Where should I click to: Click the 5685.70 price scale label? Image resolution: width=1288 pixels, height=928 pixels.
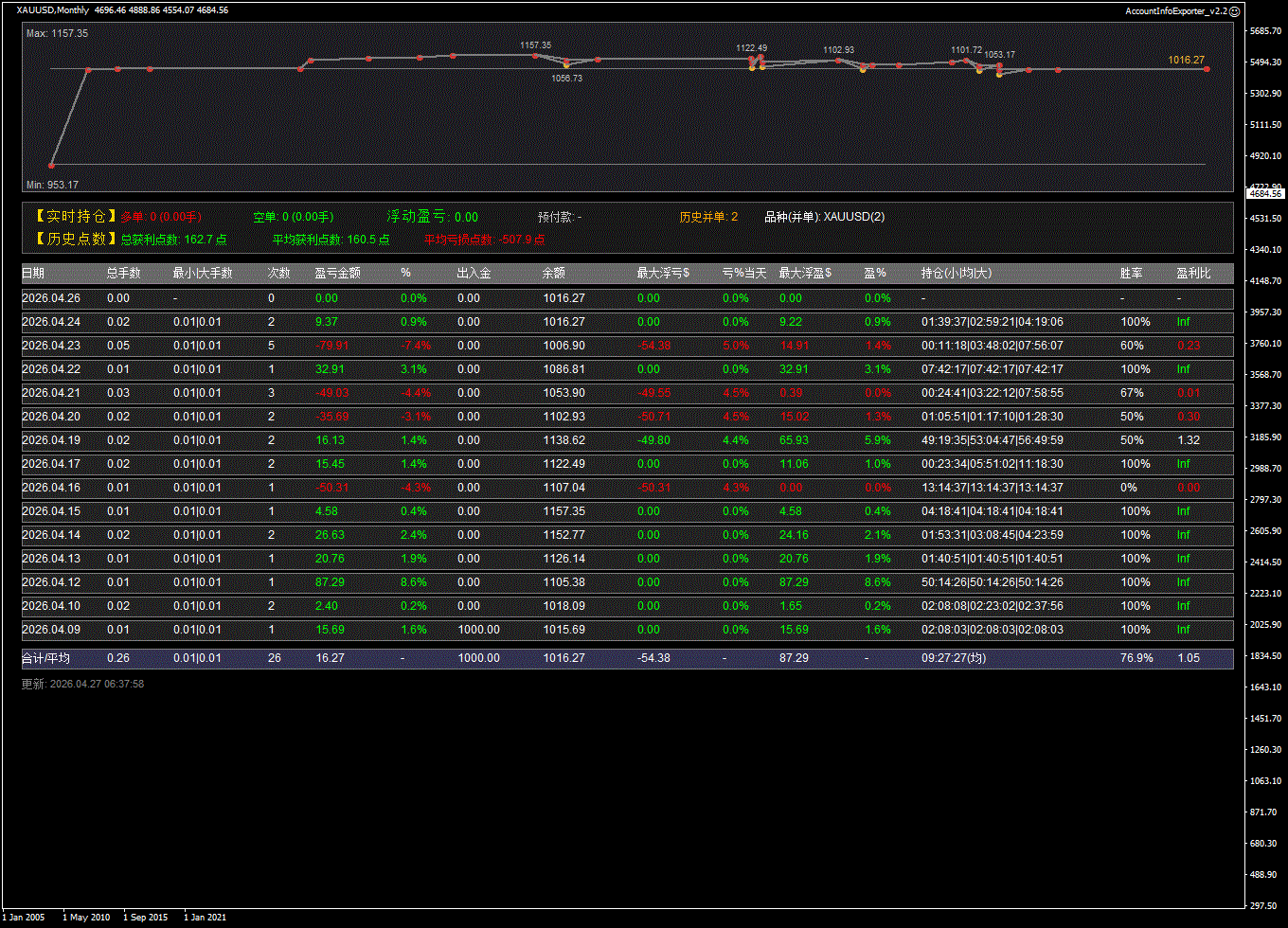[x=1265, y=31]
